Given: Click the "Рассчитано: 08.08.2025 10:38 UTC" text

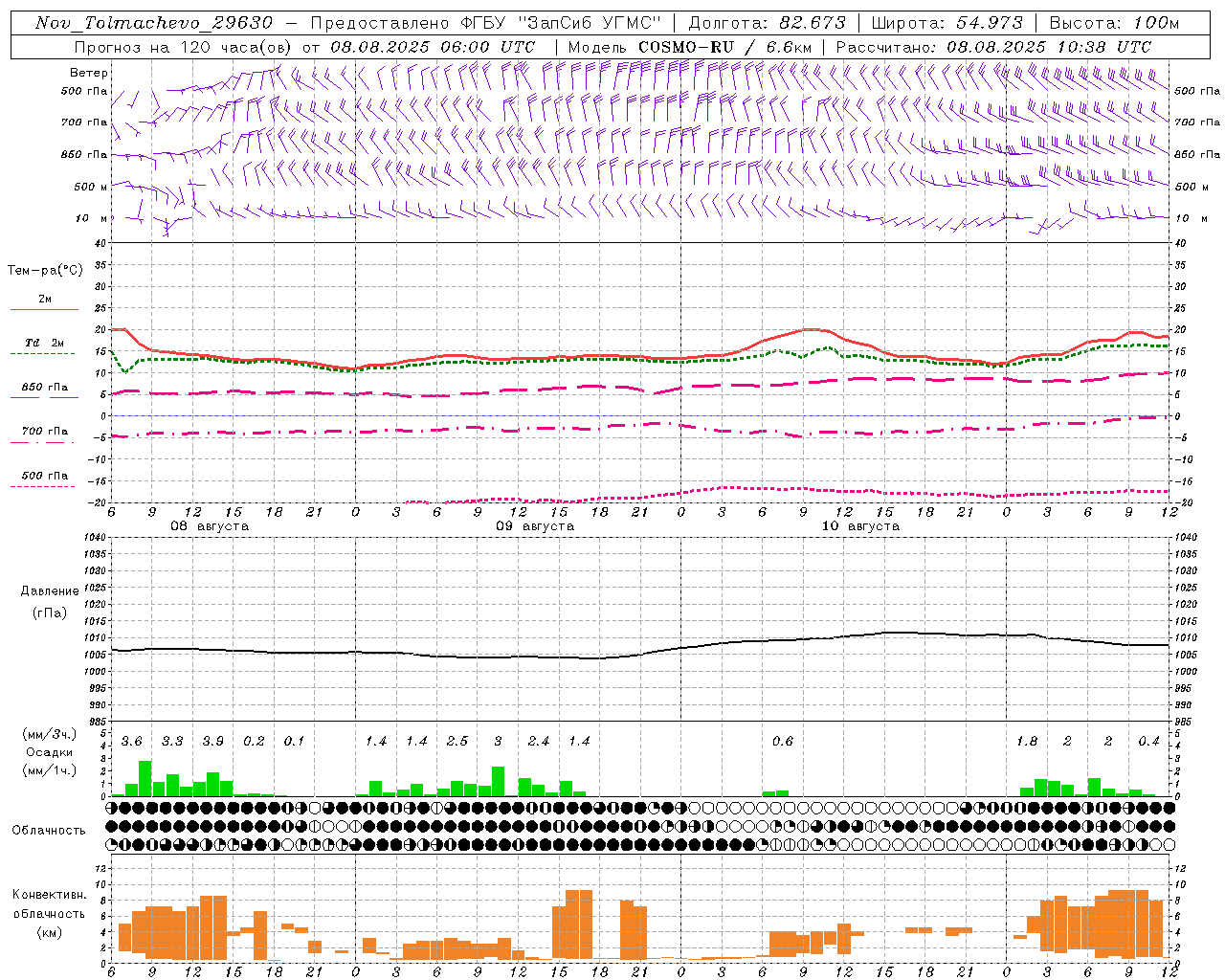Looking at the screenshot, I should coord(993,47).
